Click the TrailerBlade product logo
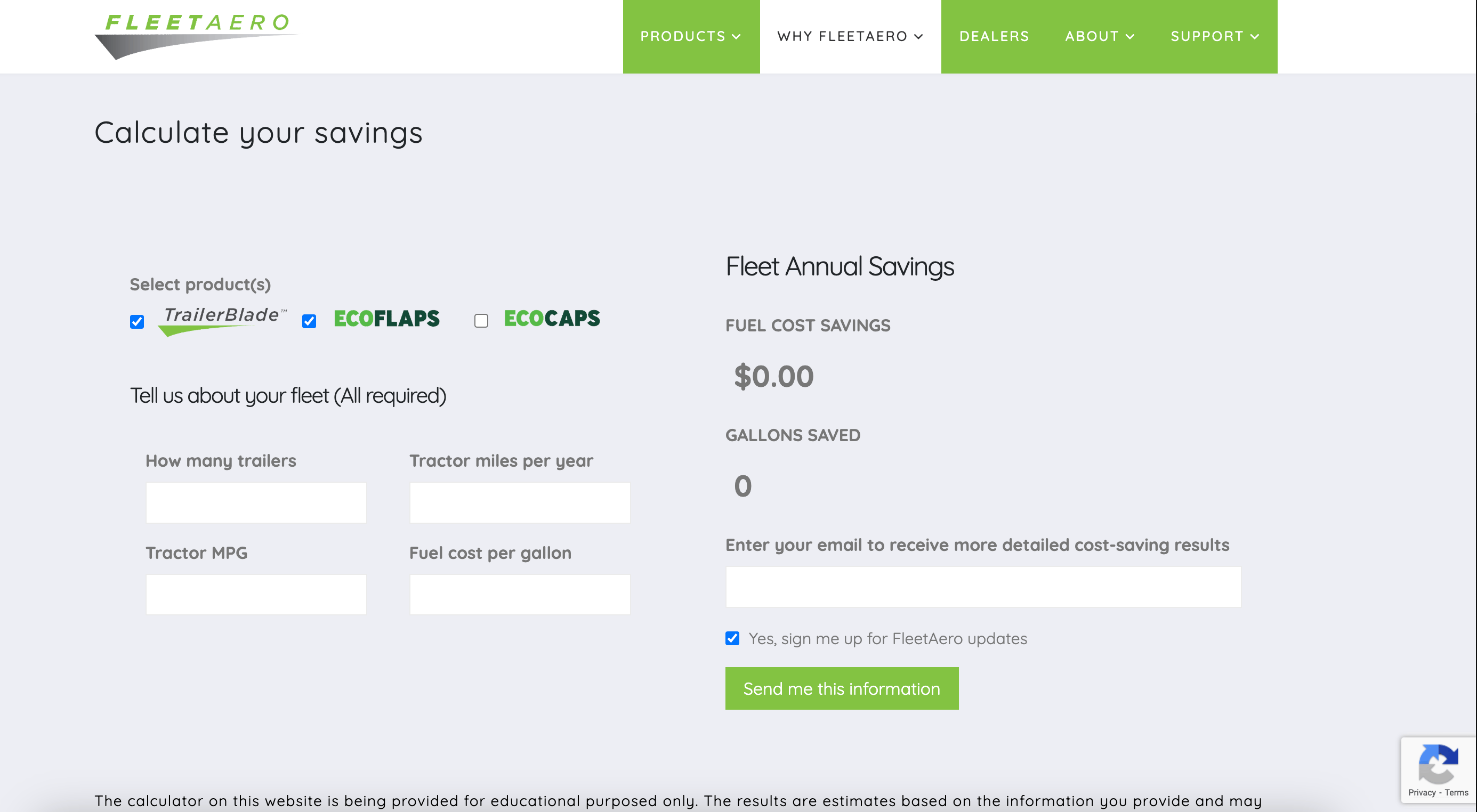 (222, 321)
